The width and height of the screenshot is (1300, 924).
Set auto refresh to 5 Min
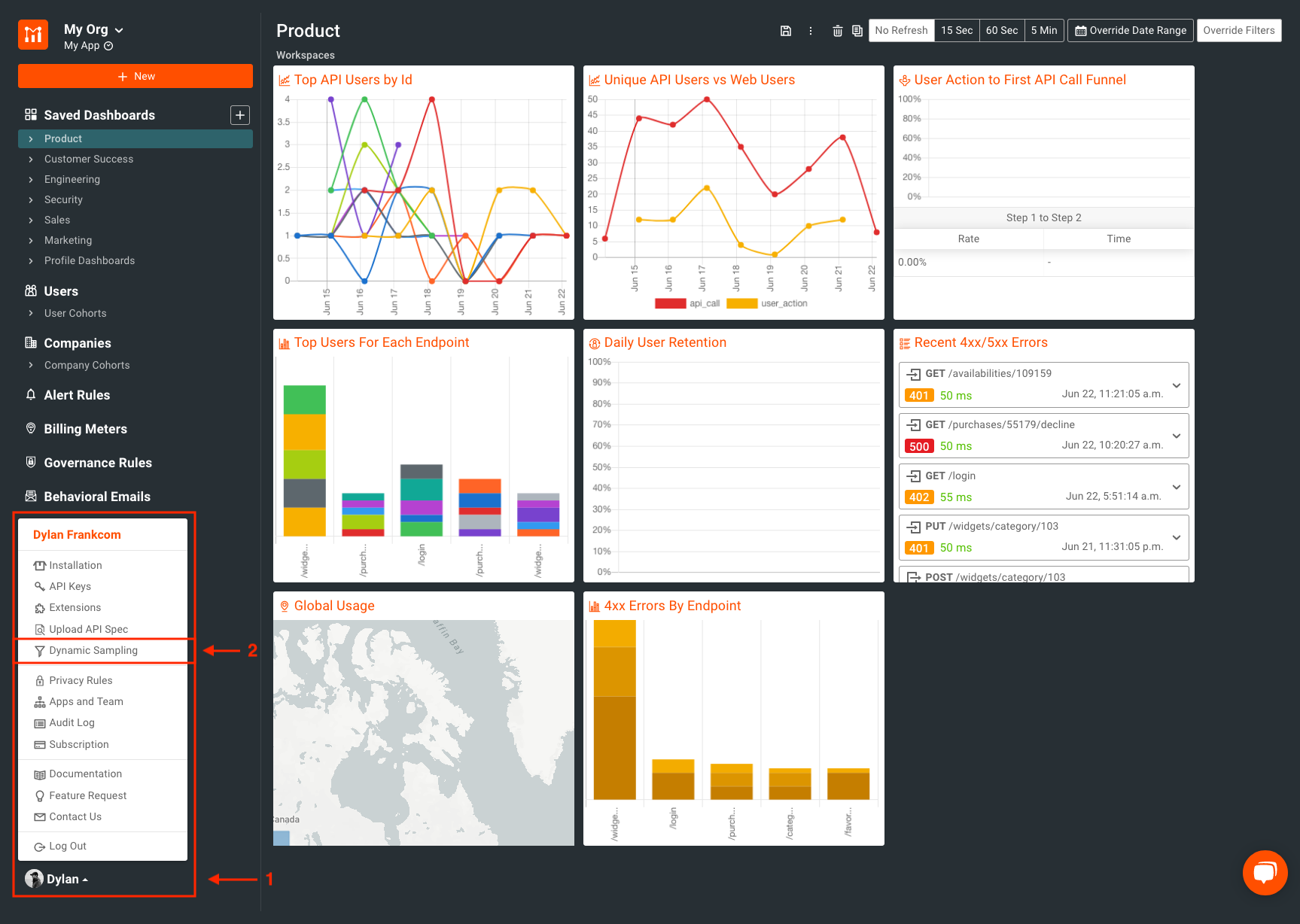(x=1043, y=31)
